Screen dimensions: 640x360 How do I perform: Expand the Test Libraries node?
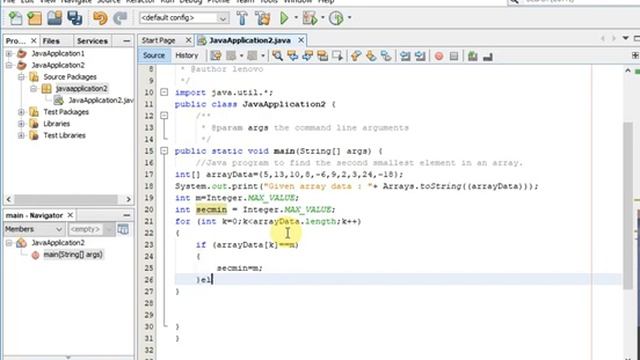pyautogui.click(x=21, y=136)
